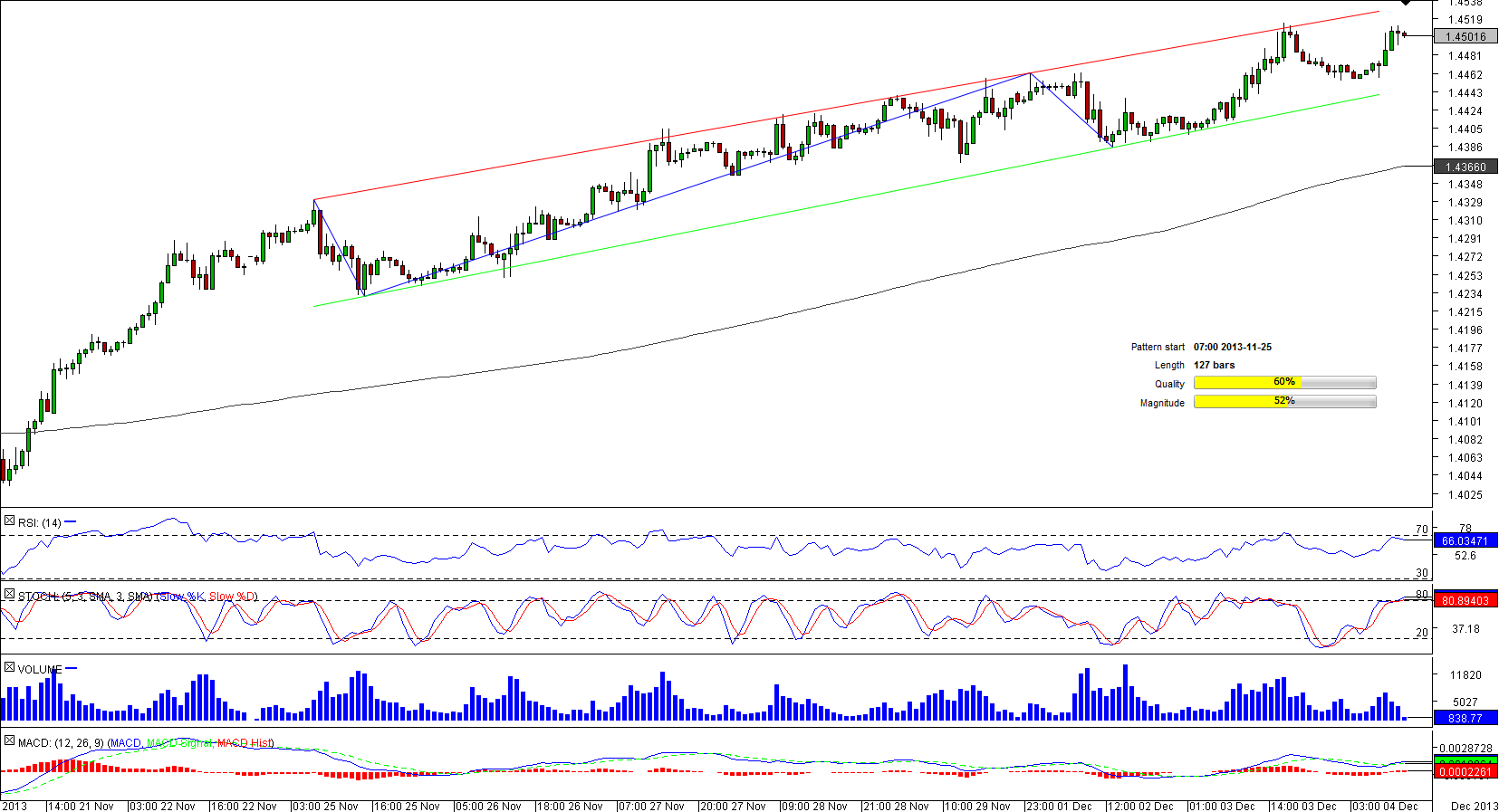Click the Magnitude 52% progress bar
Image resolution: width=1499 pixels, height=812 pixels.
tap(1284, 402)
